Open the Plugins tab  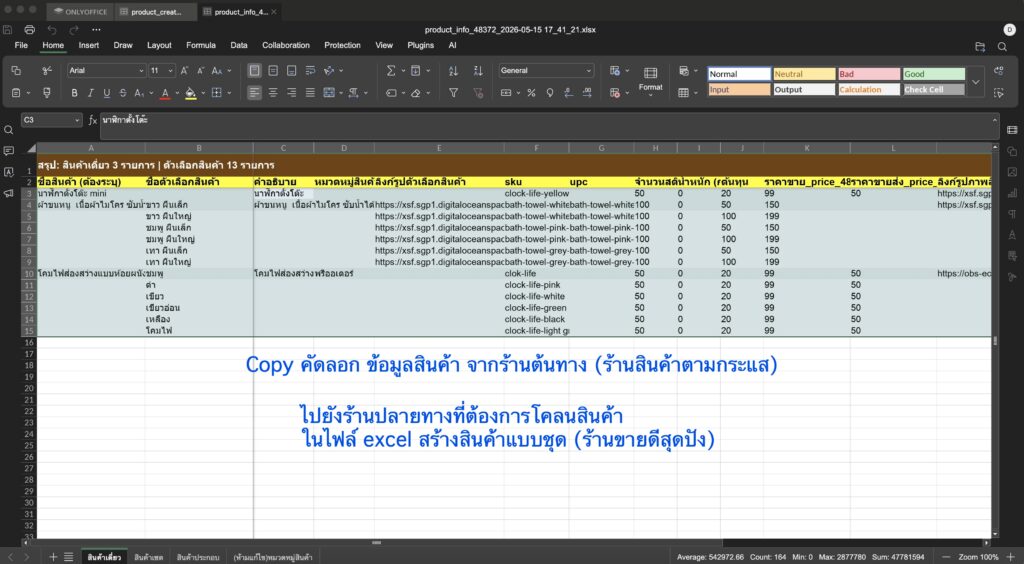421,46
